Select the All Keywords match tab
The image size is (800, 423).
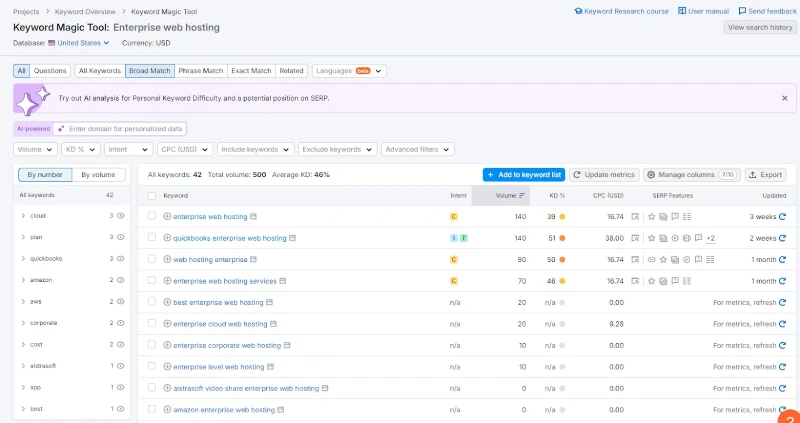(x=100, y=71)
